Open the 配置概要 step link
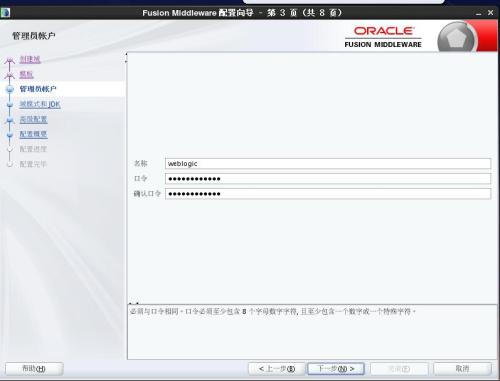Screen dimensions: 500x381 click(33, 134)
